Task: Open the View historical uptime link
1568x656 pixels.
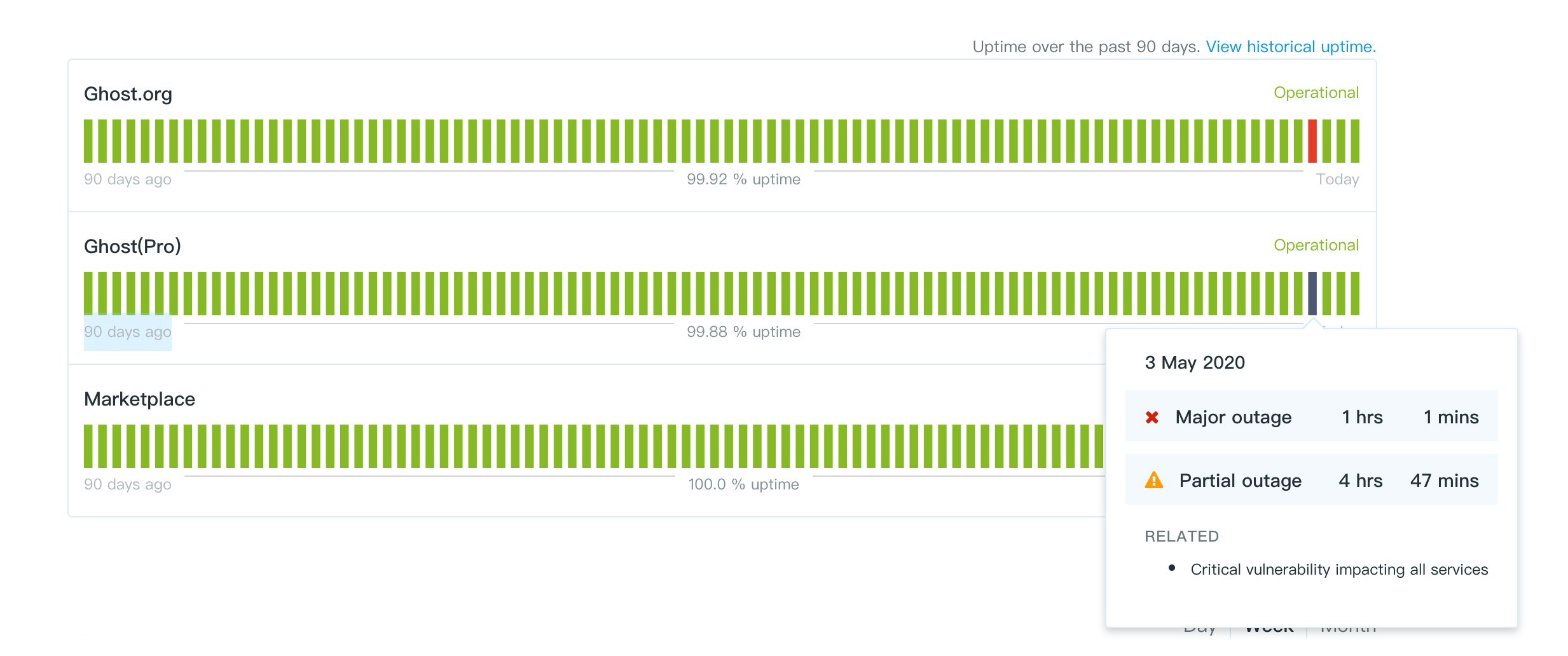Action: [1291, 47]
